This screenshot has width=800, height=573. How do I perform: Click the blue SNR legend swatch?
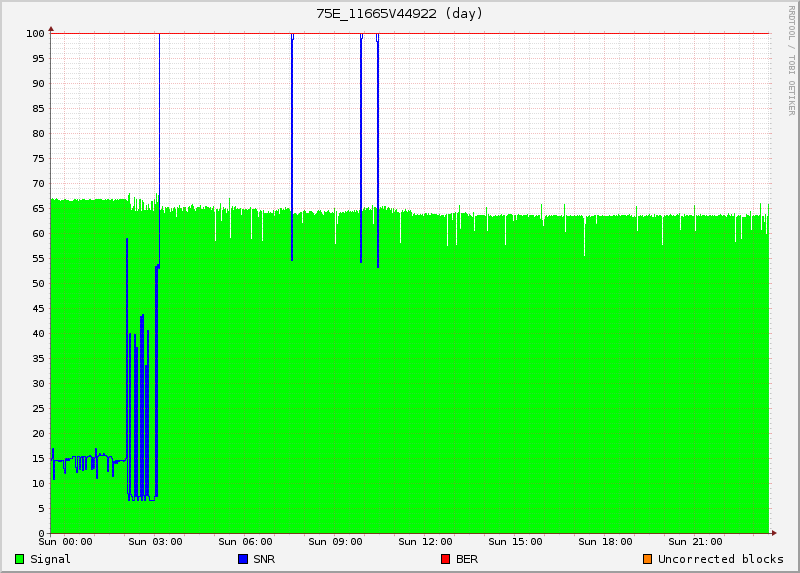[243, 559]
